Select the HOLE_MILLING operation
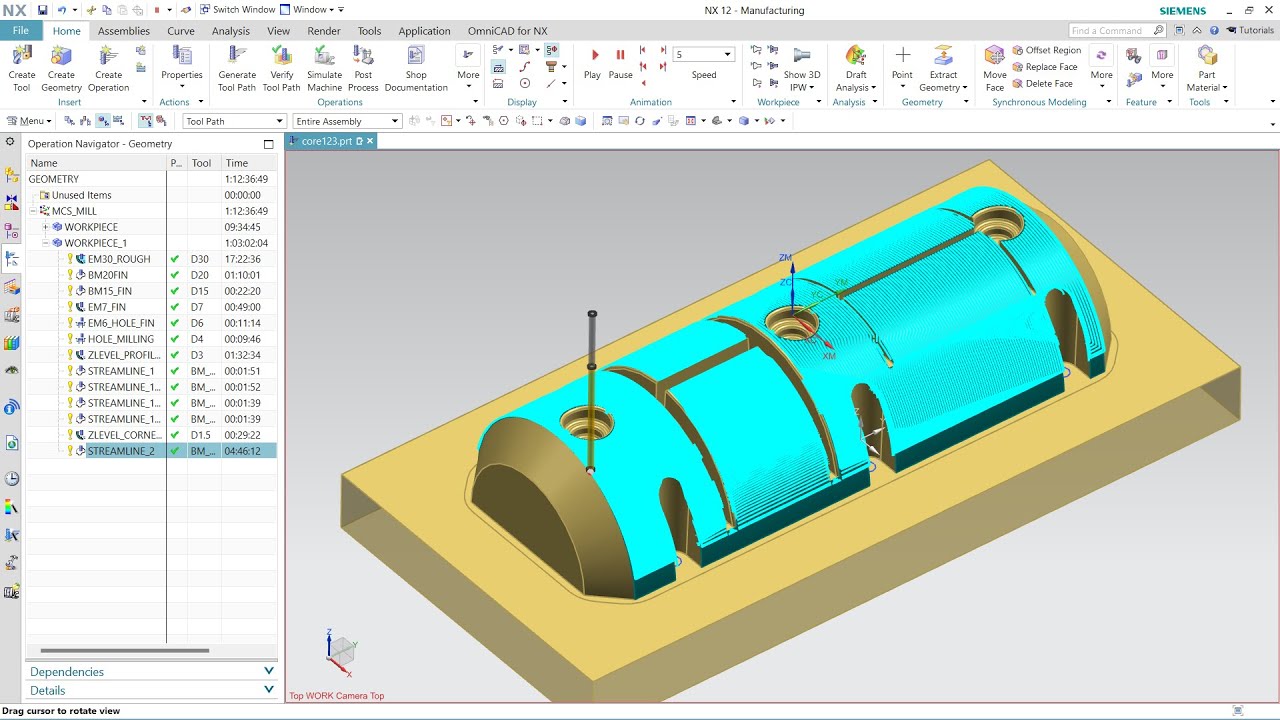The height and width of the screenshot is (720, 1280). click(x=121, y=339)
